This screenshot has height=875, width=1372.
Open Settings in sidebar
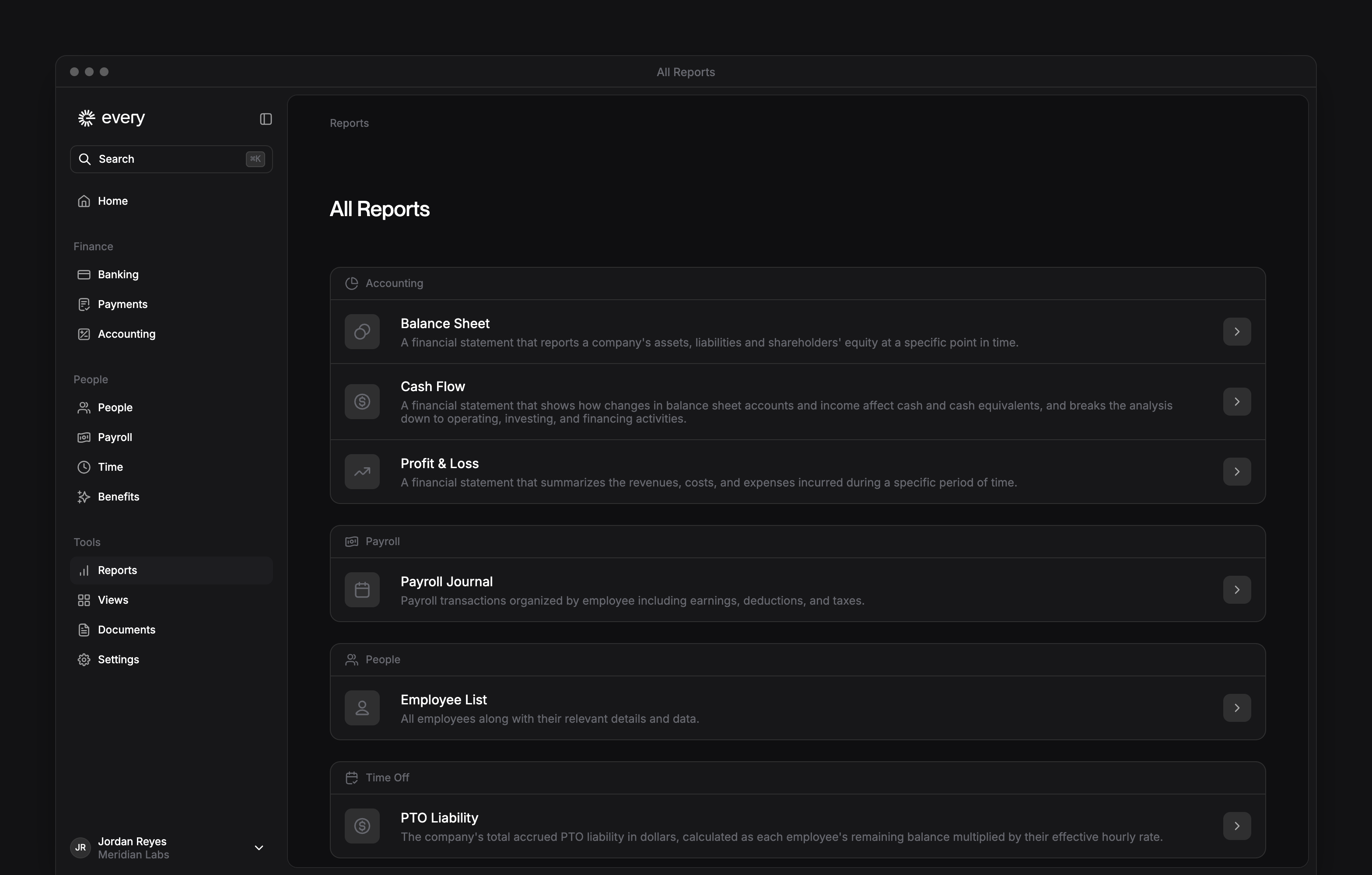tap(171, 659)
